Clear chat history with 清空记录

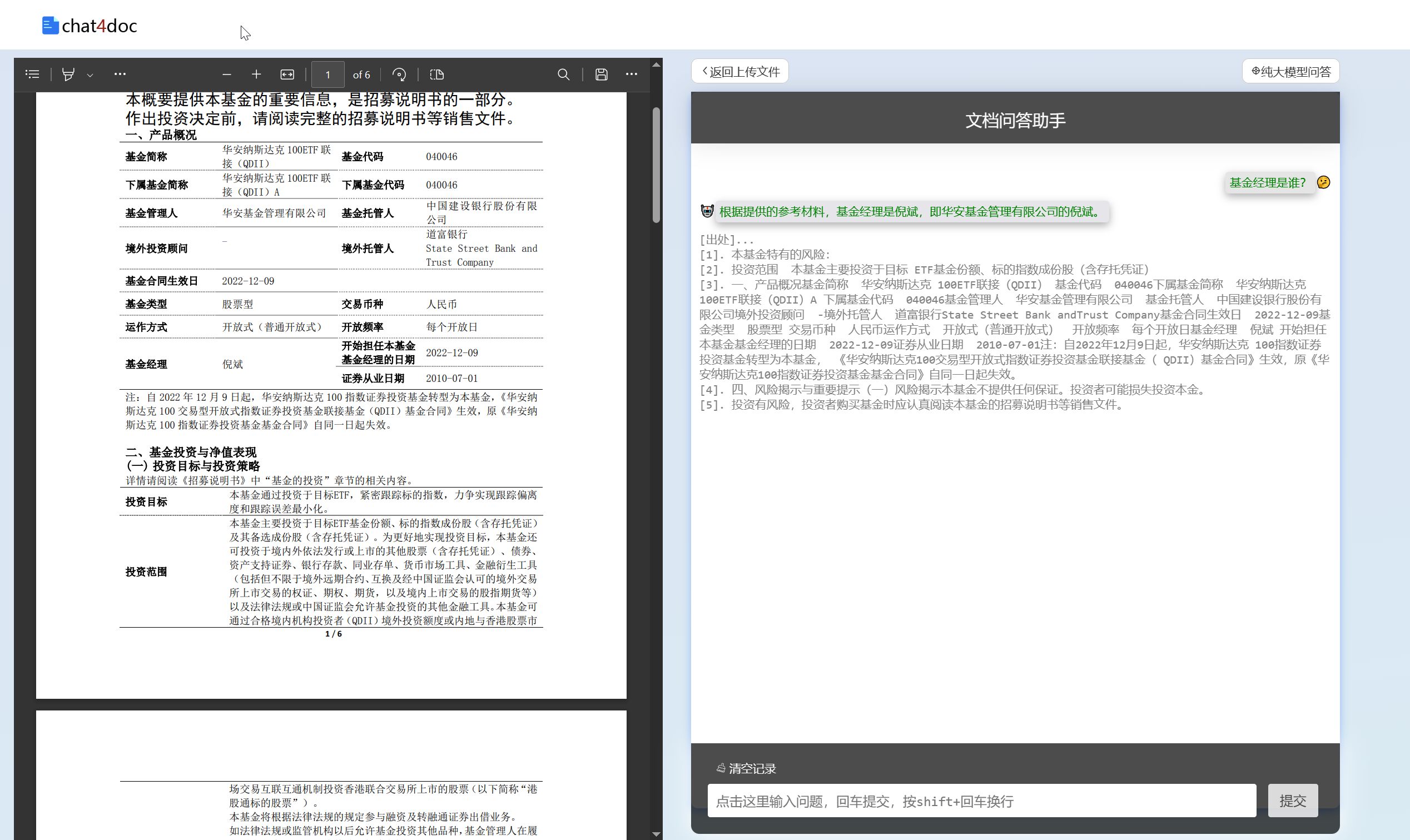click(x=746, y=768)
